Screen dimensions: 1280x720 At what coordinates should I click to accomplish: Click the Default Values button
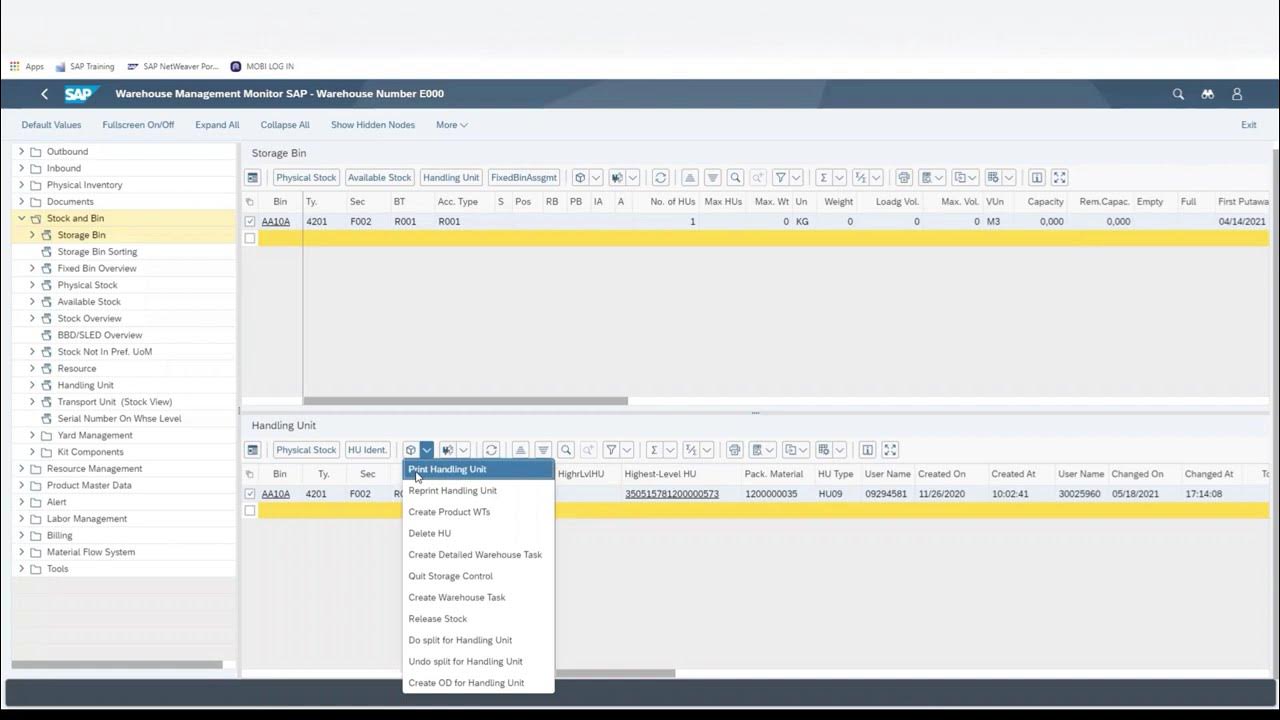coord(51,125)
